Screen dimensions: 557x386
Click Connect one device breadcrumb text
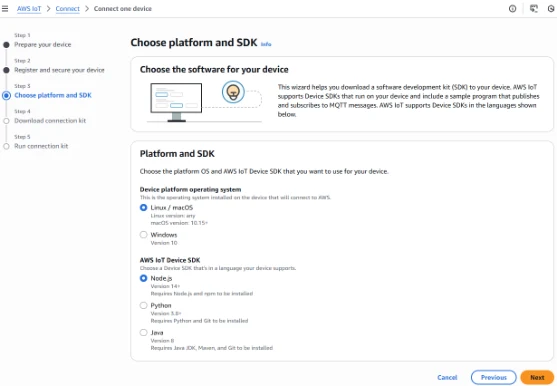(x=123, y=9)
